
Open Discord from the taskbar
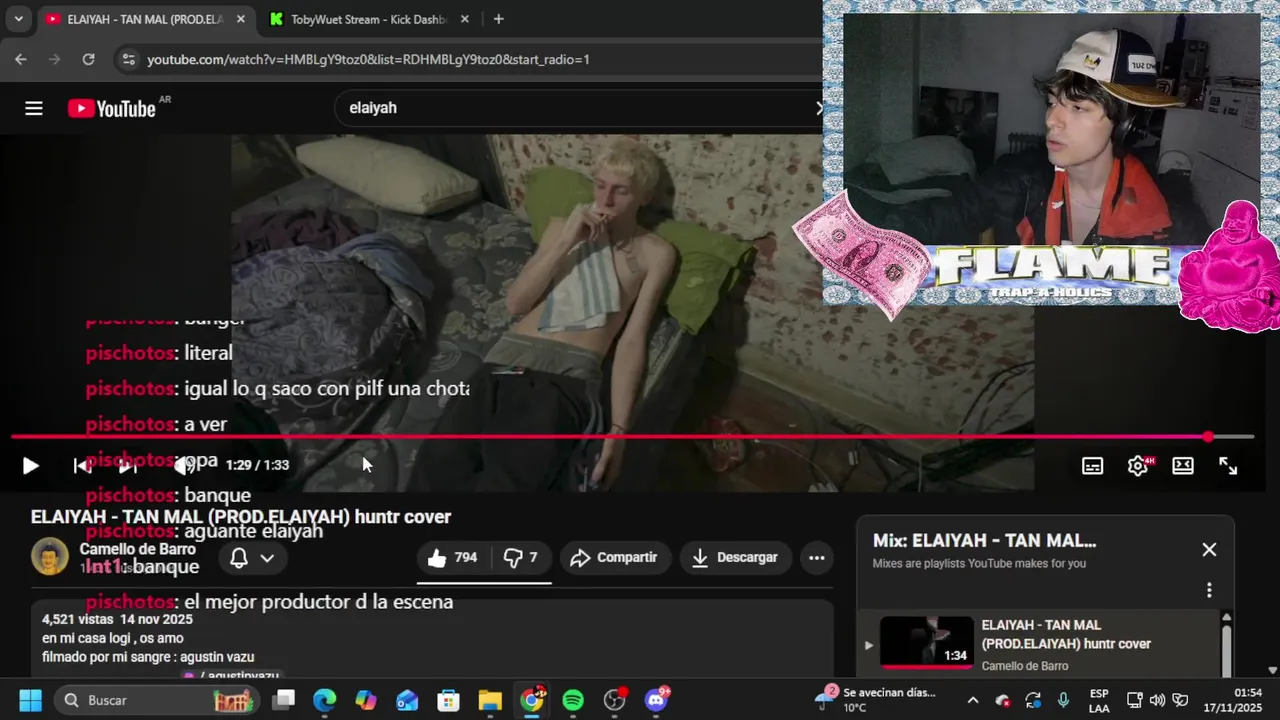[657, 699]
